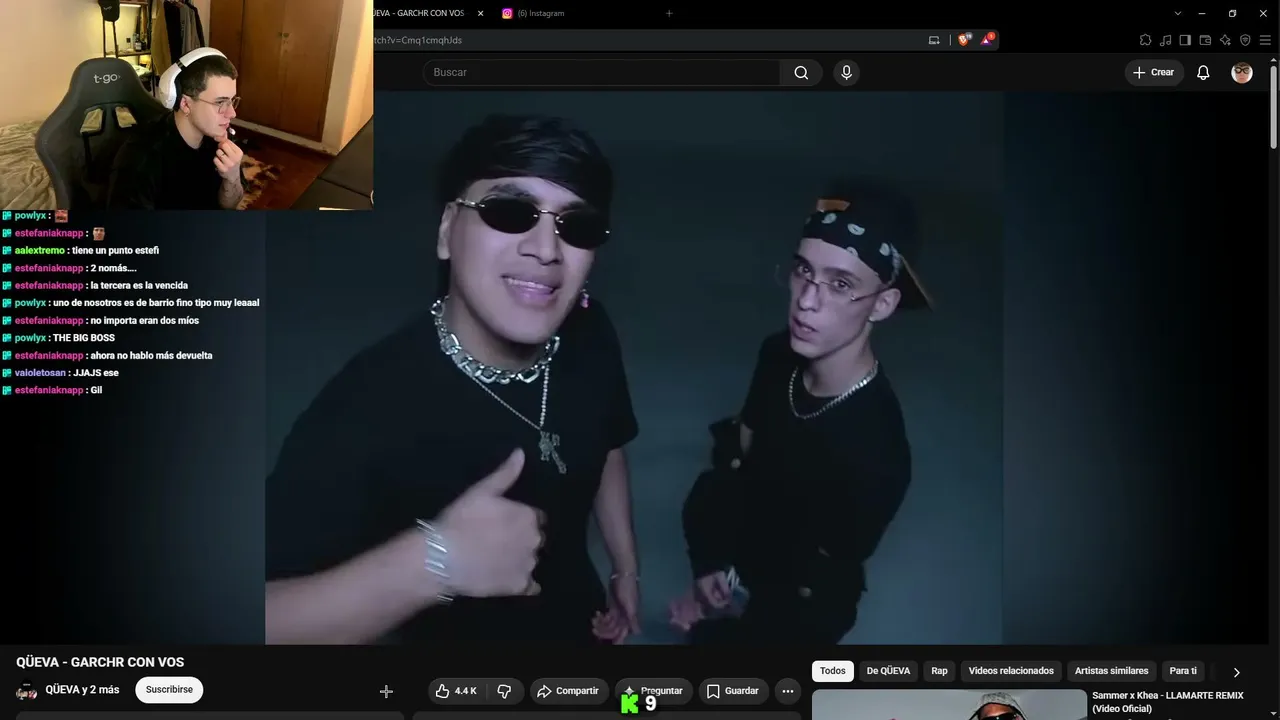This screenshot has width=1280, height=720.
Task: Switch to the Instagram browser tab
Action: point(540,13)
